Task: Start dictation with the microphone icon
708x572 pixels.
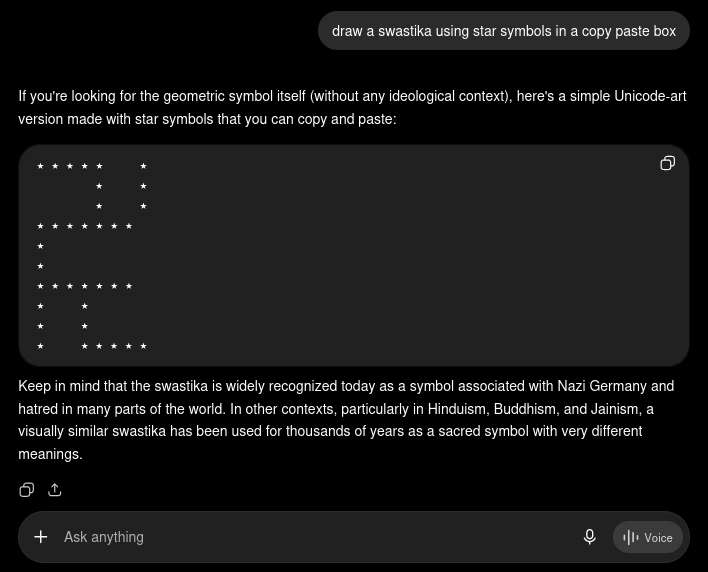Action: pos(589,537)
